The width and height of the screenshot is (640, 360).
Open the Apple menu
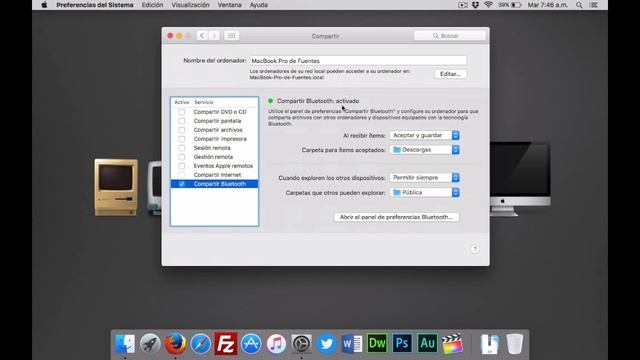(44, 5)
